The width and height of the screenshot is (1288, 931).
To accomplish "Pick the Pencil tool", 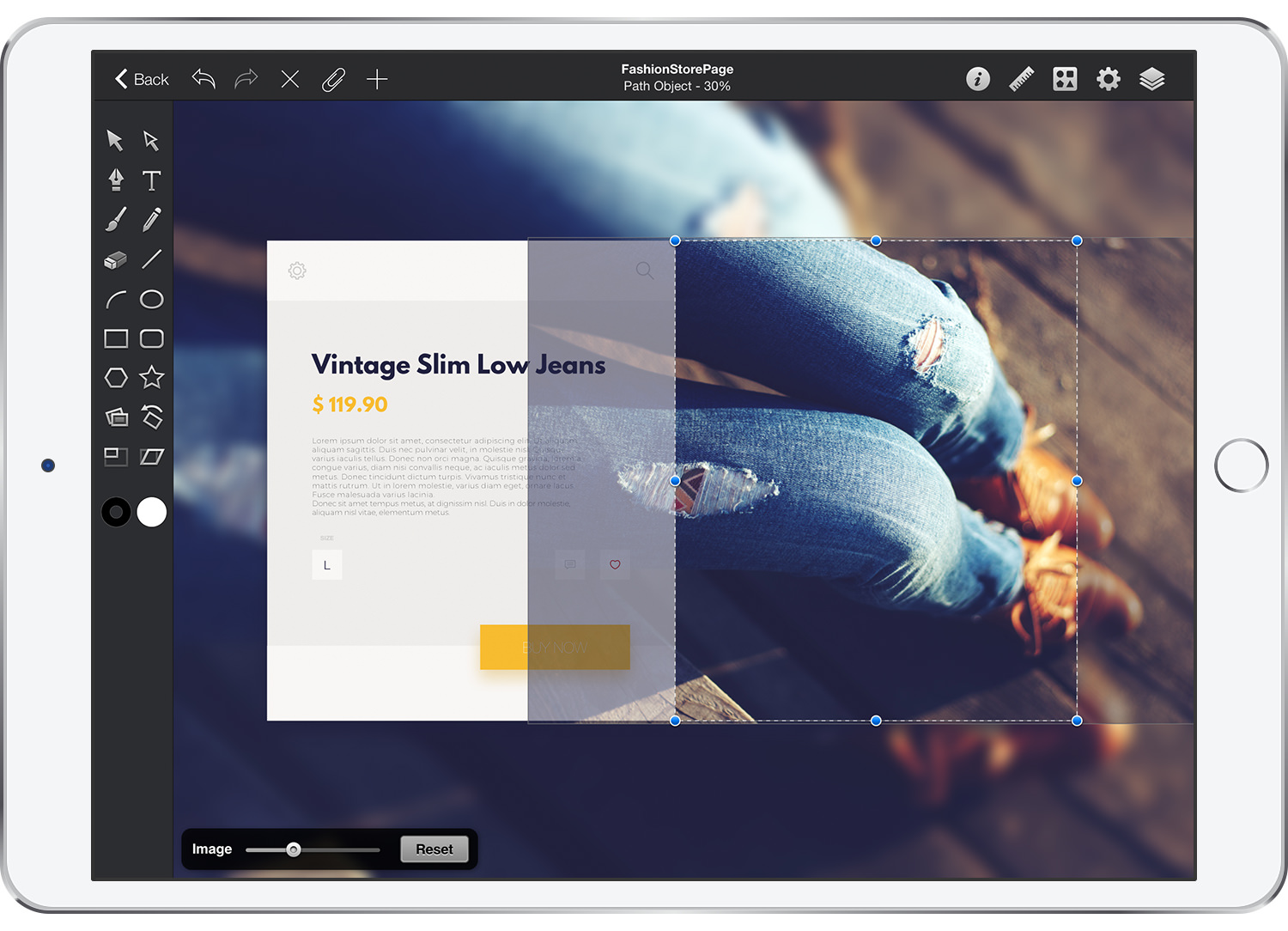I will click(x=152, y=220).
